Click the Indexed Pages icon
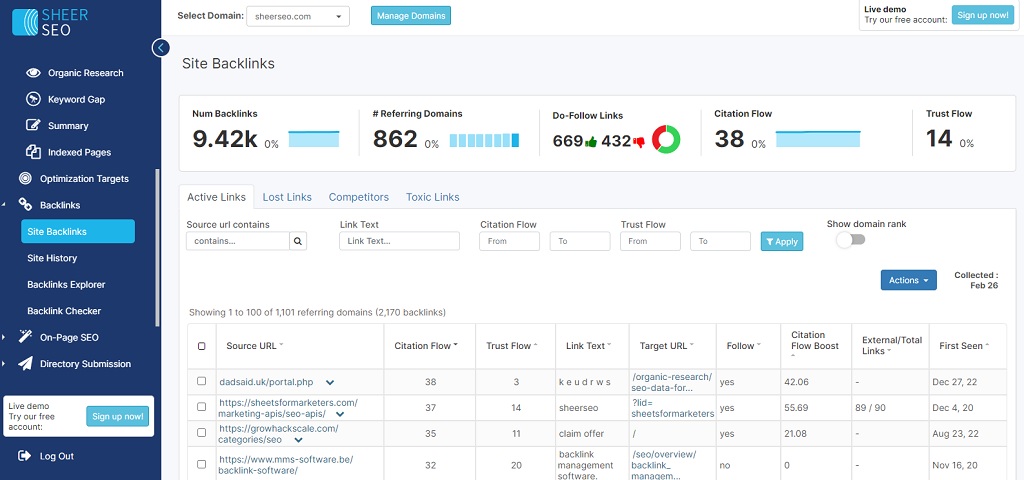The width and height of the screenshot is (1024, 480). (33, 152)
